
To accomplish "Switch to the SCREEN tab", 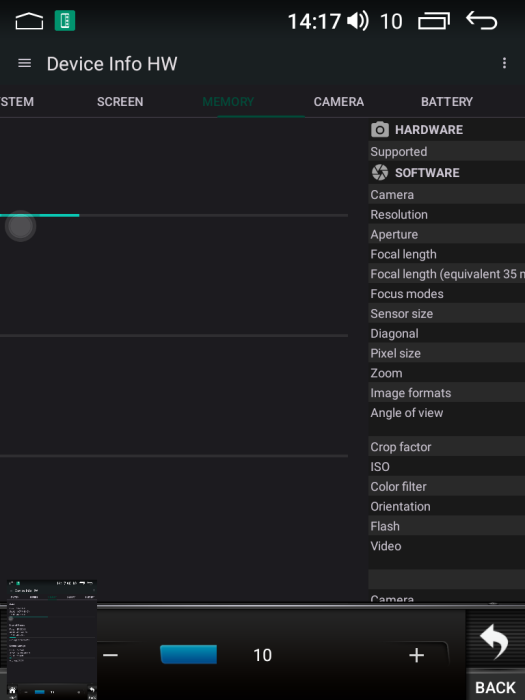I will (x=120, y=102).
